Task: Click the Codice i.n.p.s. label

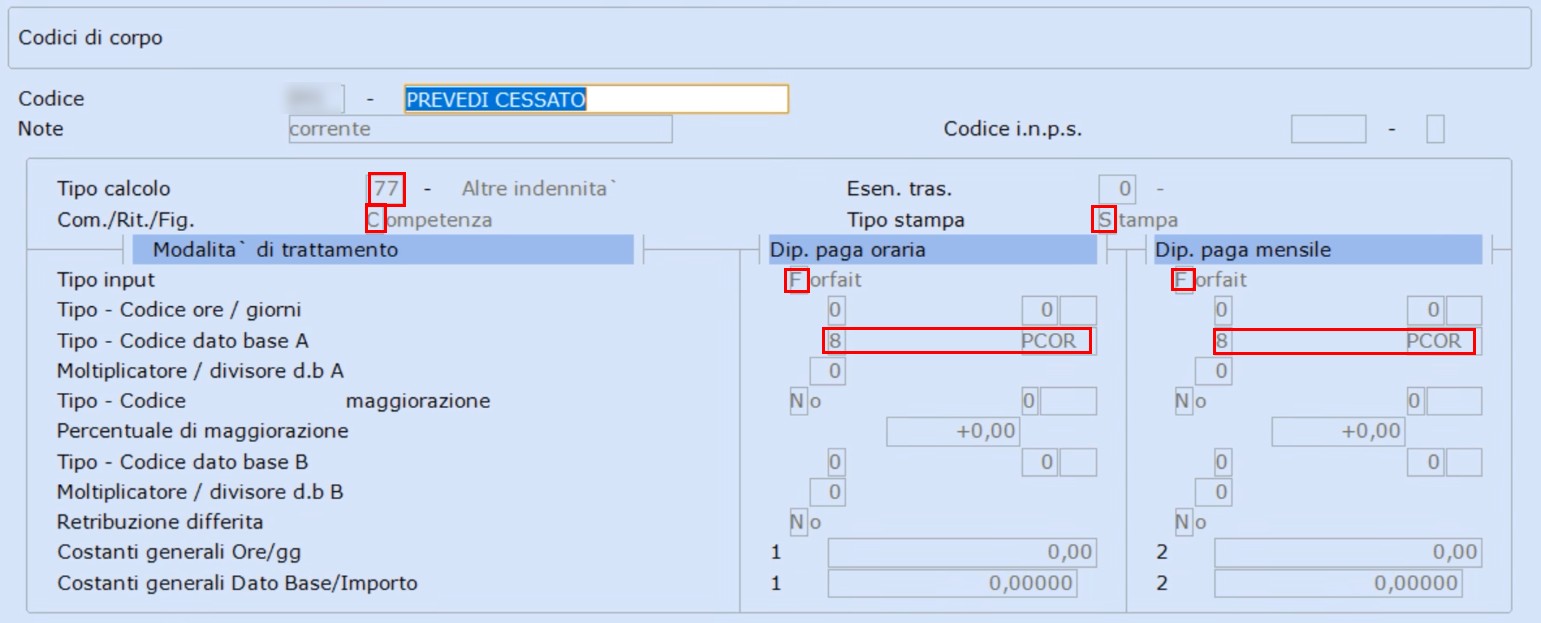Action: (x=1013, y=129)
